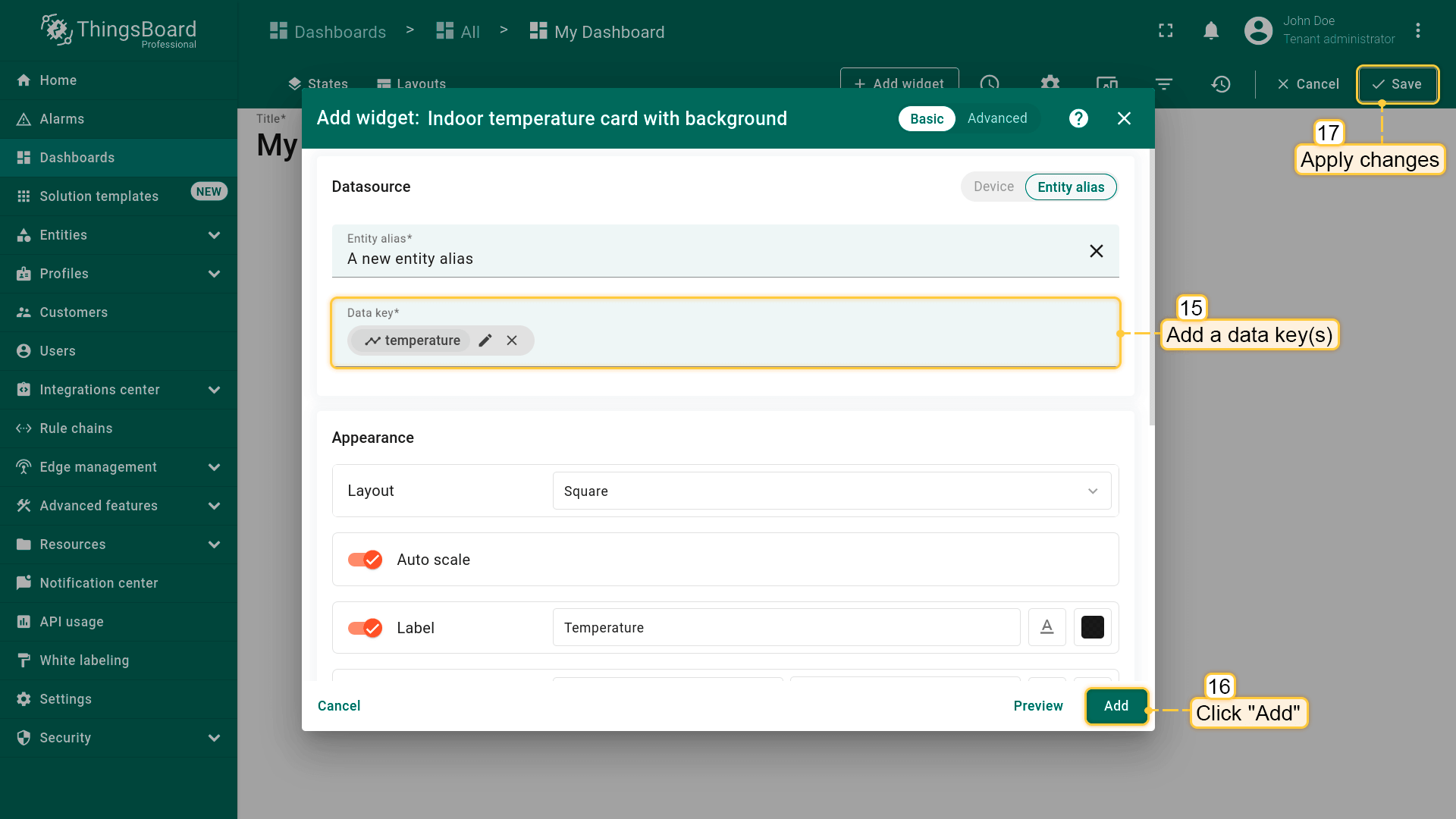Image resolution: width=1456 pixels, height=819 pixels.
Task: Switch datasource to Device
Action: [x=993, y=187]
